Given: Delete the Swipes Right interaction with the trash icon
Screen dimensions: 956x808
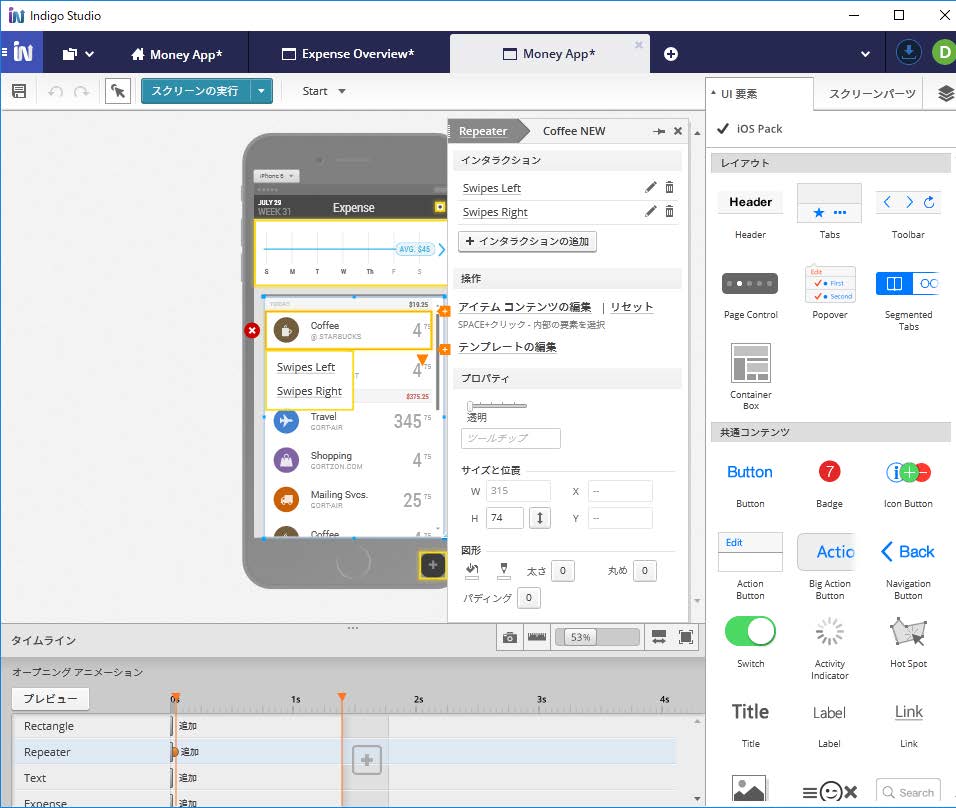Looking at the screenshot, I should click(669, 211).
